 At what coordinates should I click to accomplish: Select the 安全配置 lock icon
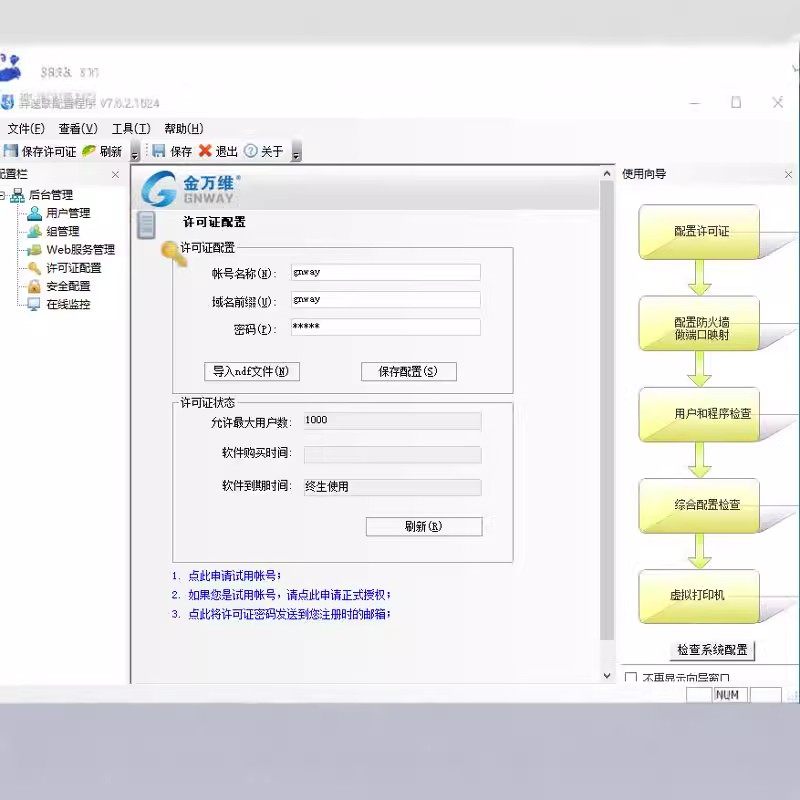[x=34, y=286]
